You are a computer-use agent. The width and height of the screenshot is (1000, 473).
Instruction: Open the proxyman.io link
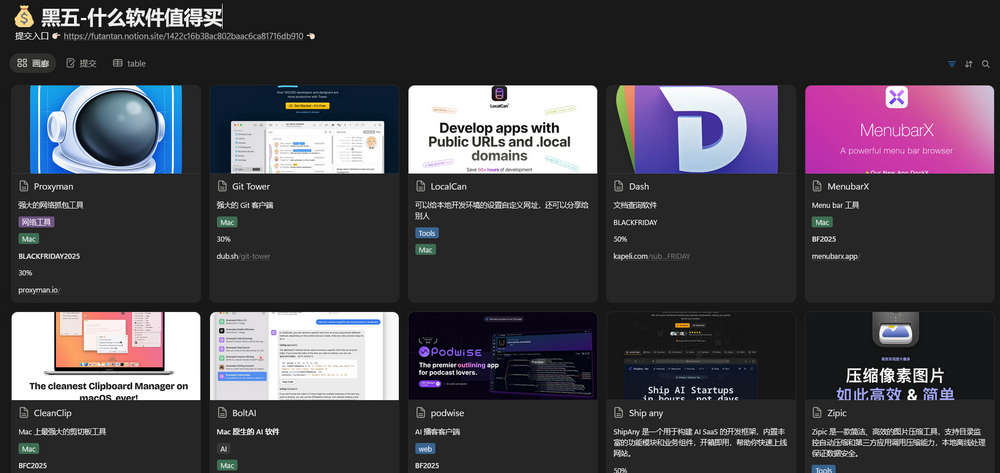38,289
